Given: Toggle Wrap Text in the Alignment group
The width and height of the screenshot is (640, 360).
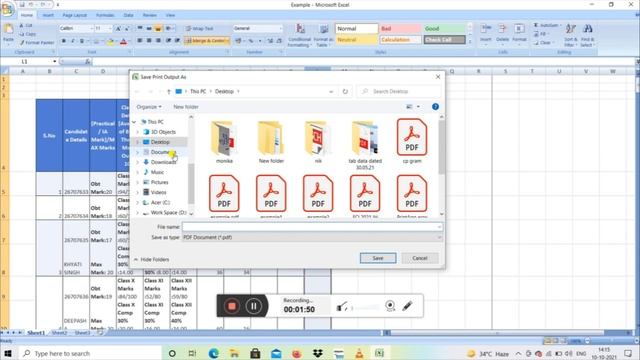Looking at the screenshot, I should [200, 29].
